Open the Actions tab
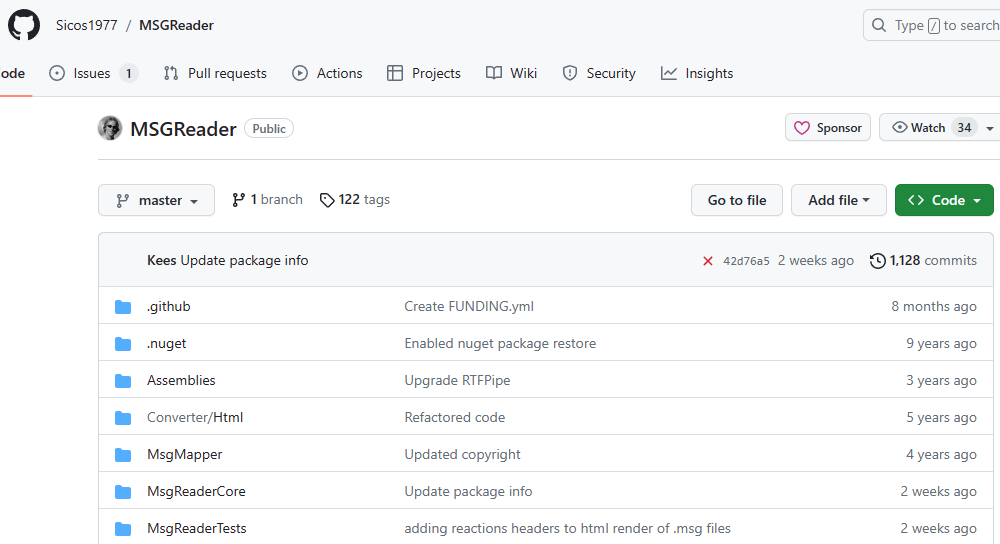 pos(327,73)
